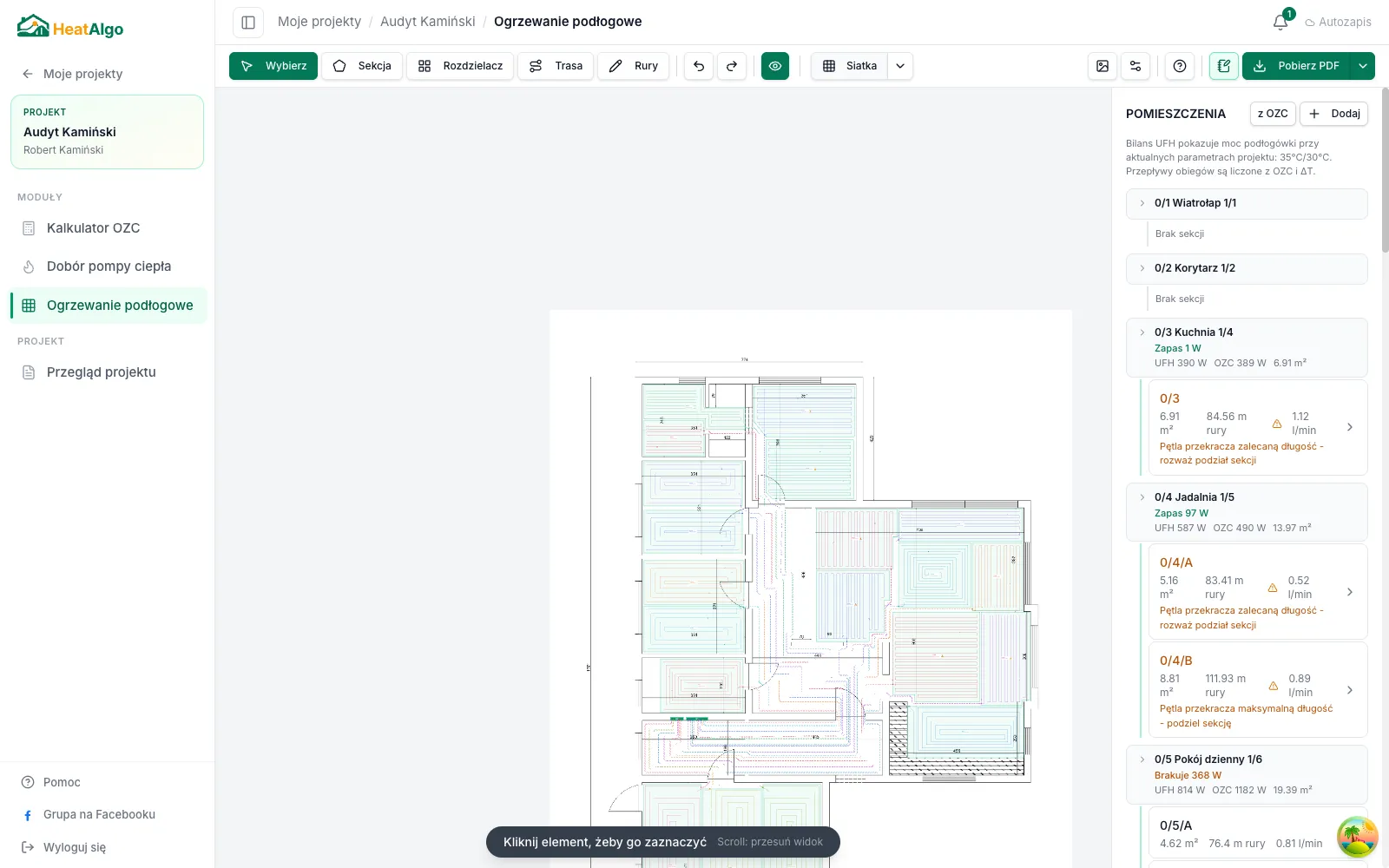Click the Moje projekty breadcrumb link
The image size is (1389, 868).
[x=319, y=22]
